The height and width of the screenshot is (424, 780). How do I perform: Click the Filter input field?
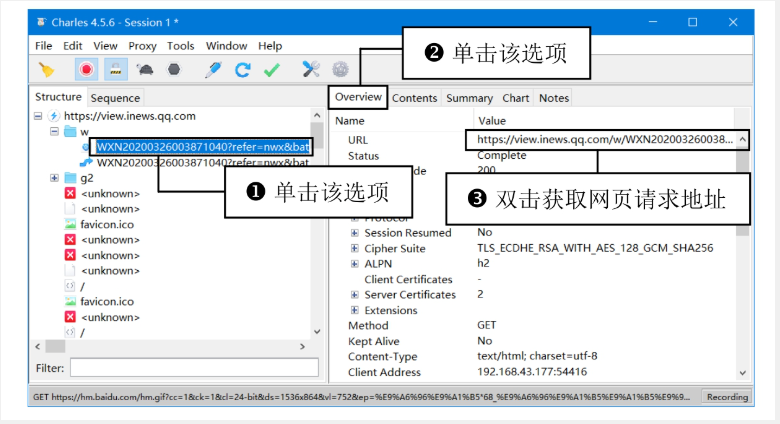click(x=194, y=368)
